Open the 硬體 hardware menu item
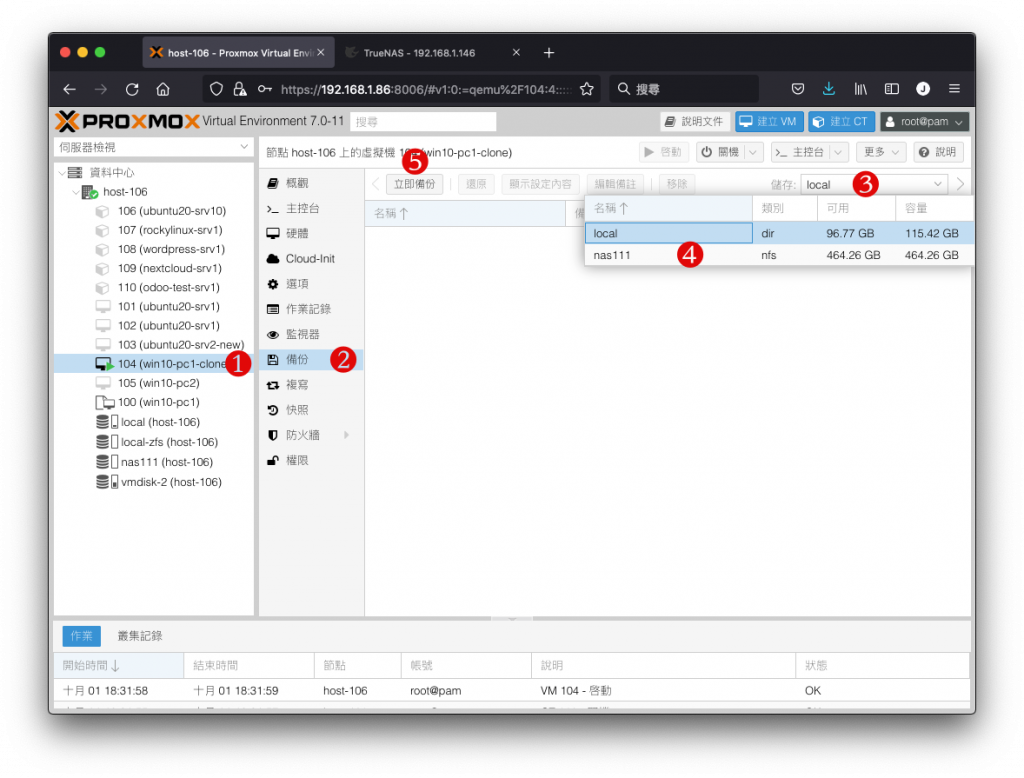 pos(312,233)
